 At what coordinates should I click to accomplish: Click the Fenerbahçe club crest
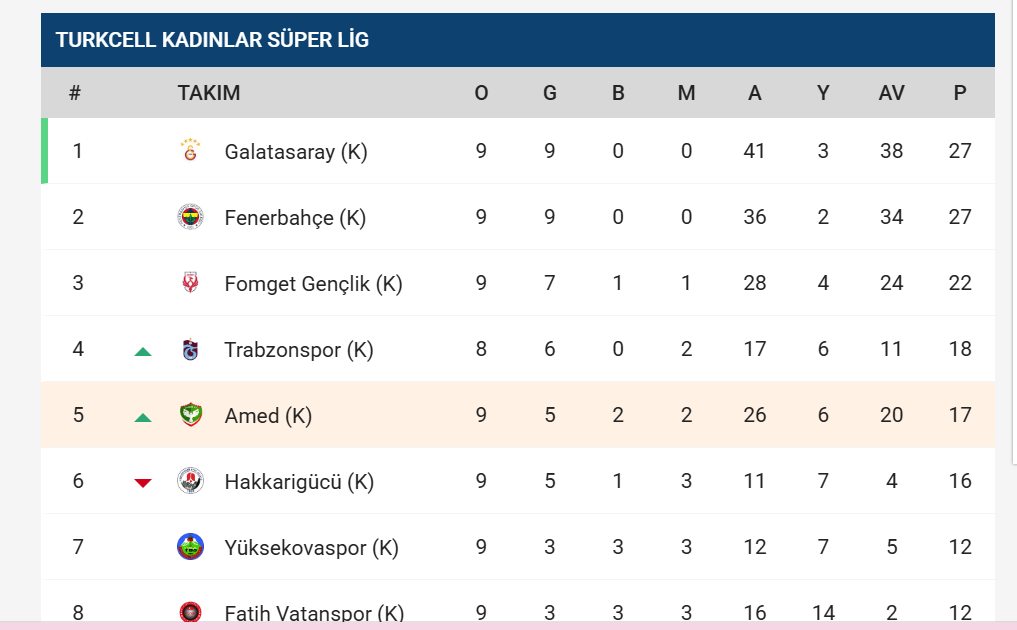pos(190,217)
